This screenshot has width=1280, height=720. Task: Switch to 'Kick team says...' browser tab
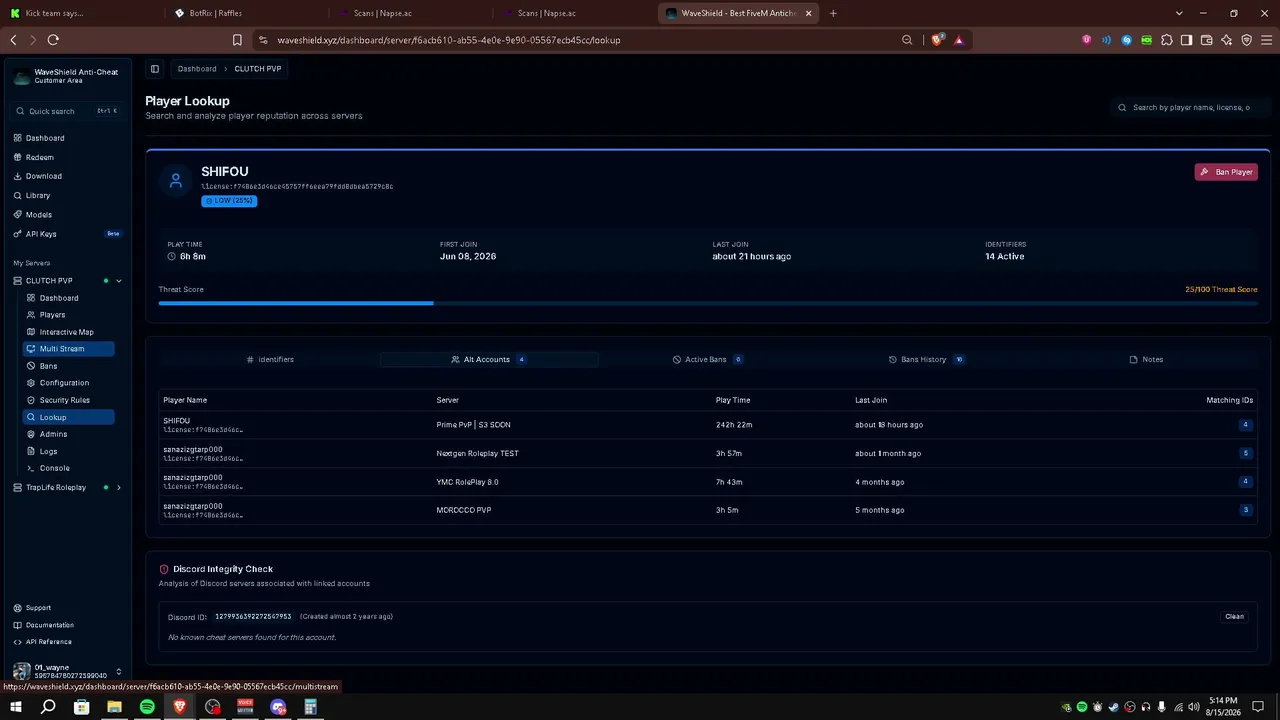[80, 13]
